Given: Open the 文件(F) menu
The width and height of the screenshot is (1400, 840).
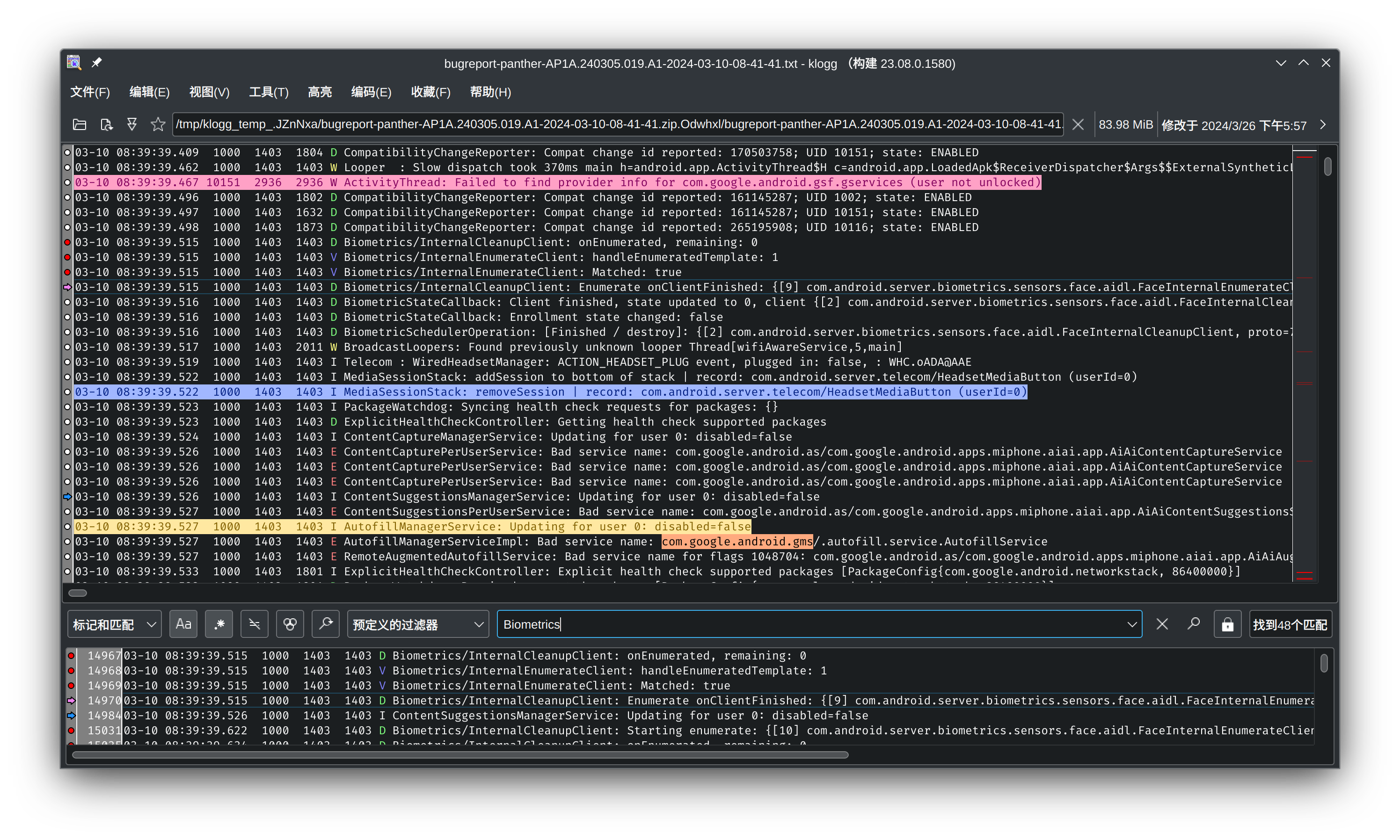Looking at the screenshot, I should (90, 92).
